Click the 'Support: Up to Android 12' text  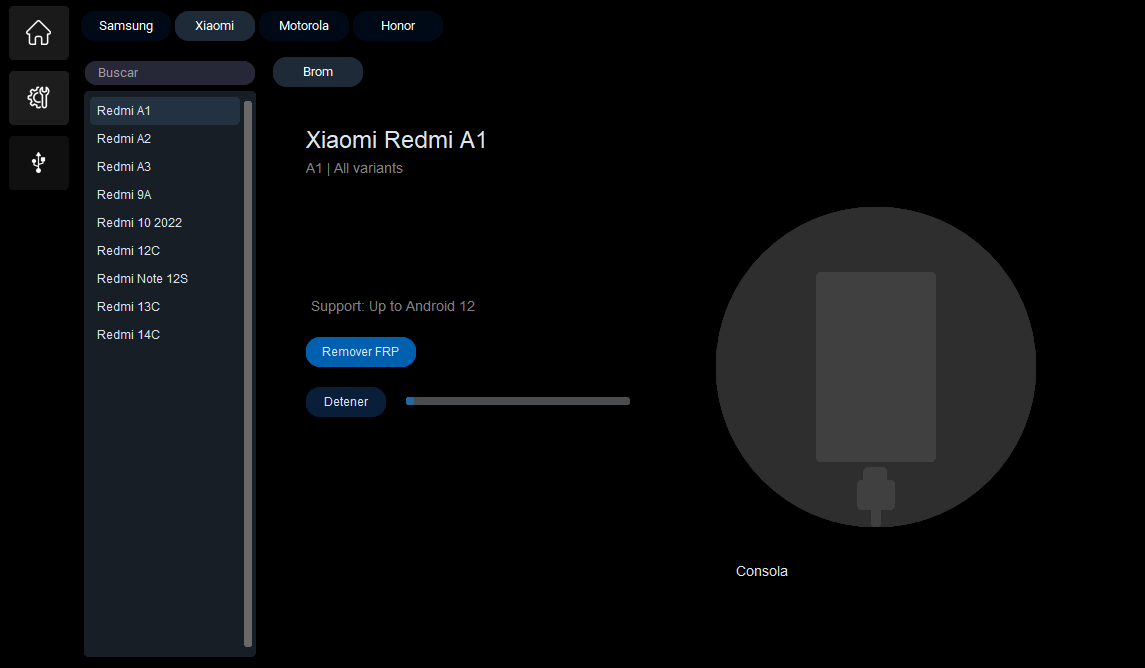coord(393,307)
